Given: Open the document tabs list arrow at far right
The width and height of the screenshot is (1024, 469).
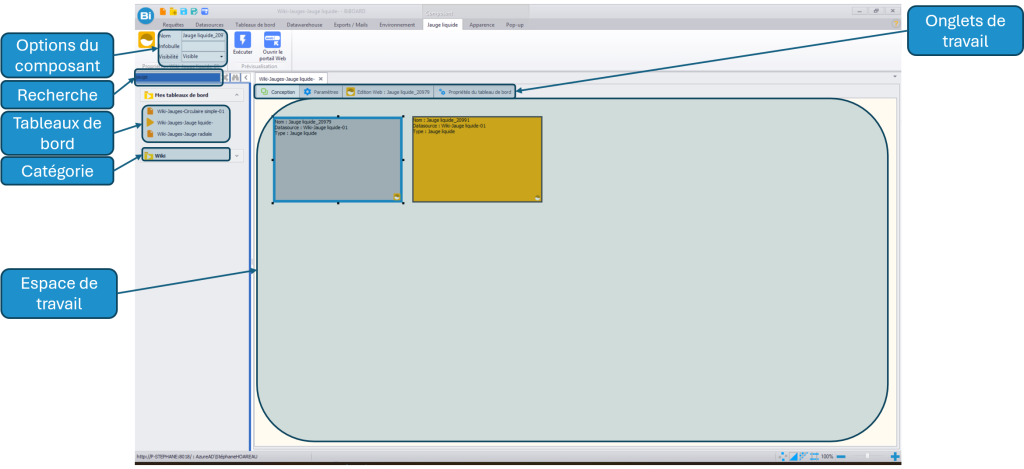Looking at the screenshot, I should pos(895,76).
